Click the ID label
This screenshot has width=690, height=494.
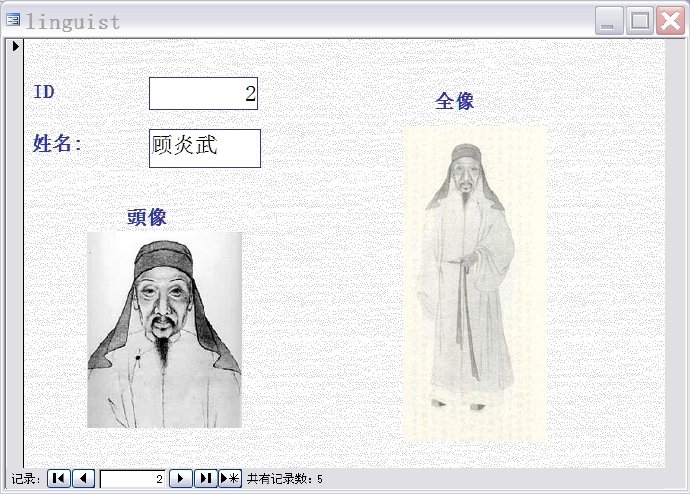tap(44, 92)
